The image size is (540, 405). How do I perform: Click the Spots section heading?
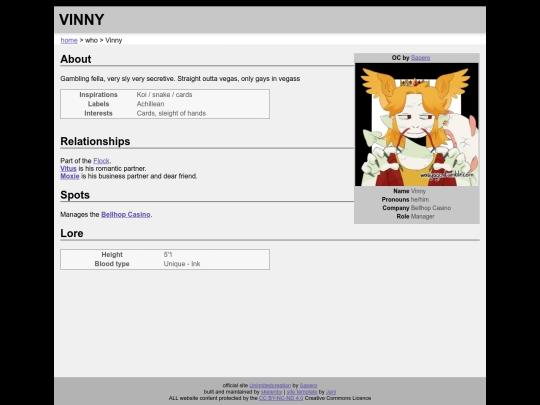pyautogui.click(x=75, y=195)
